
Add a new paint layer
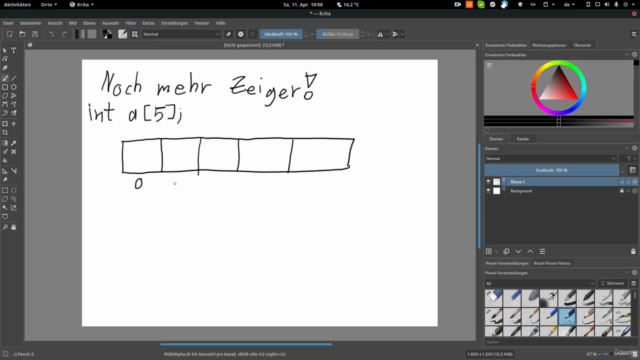[x=489, y=251]
